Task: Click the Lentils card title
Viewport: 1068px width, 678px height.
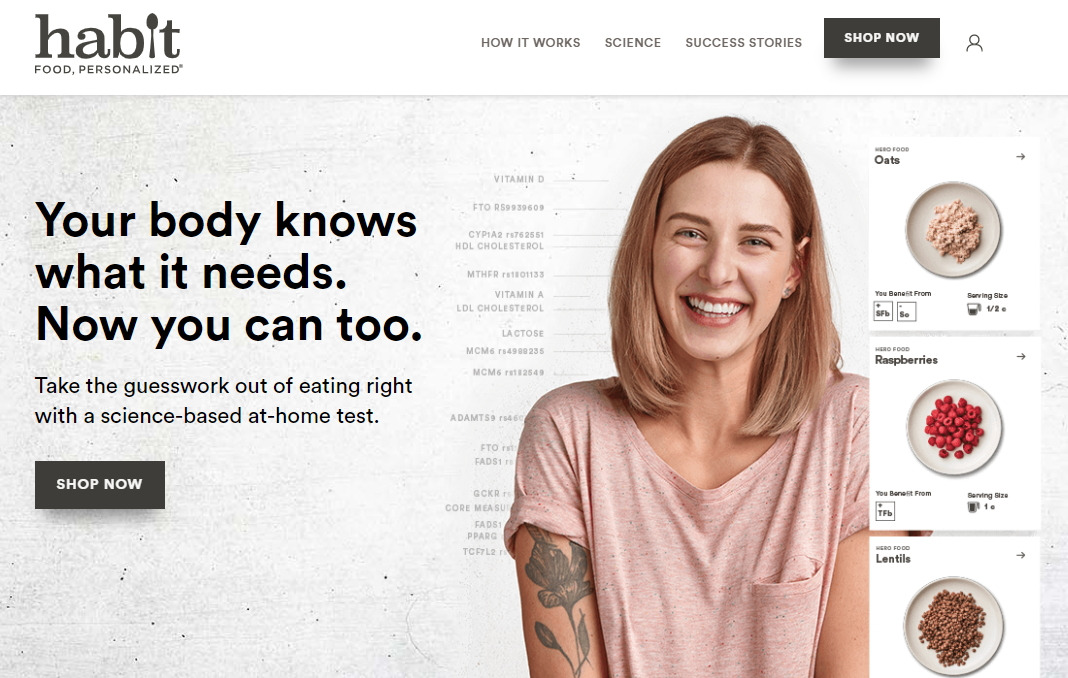Action: coord(893,559)
